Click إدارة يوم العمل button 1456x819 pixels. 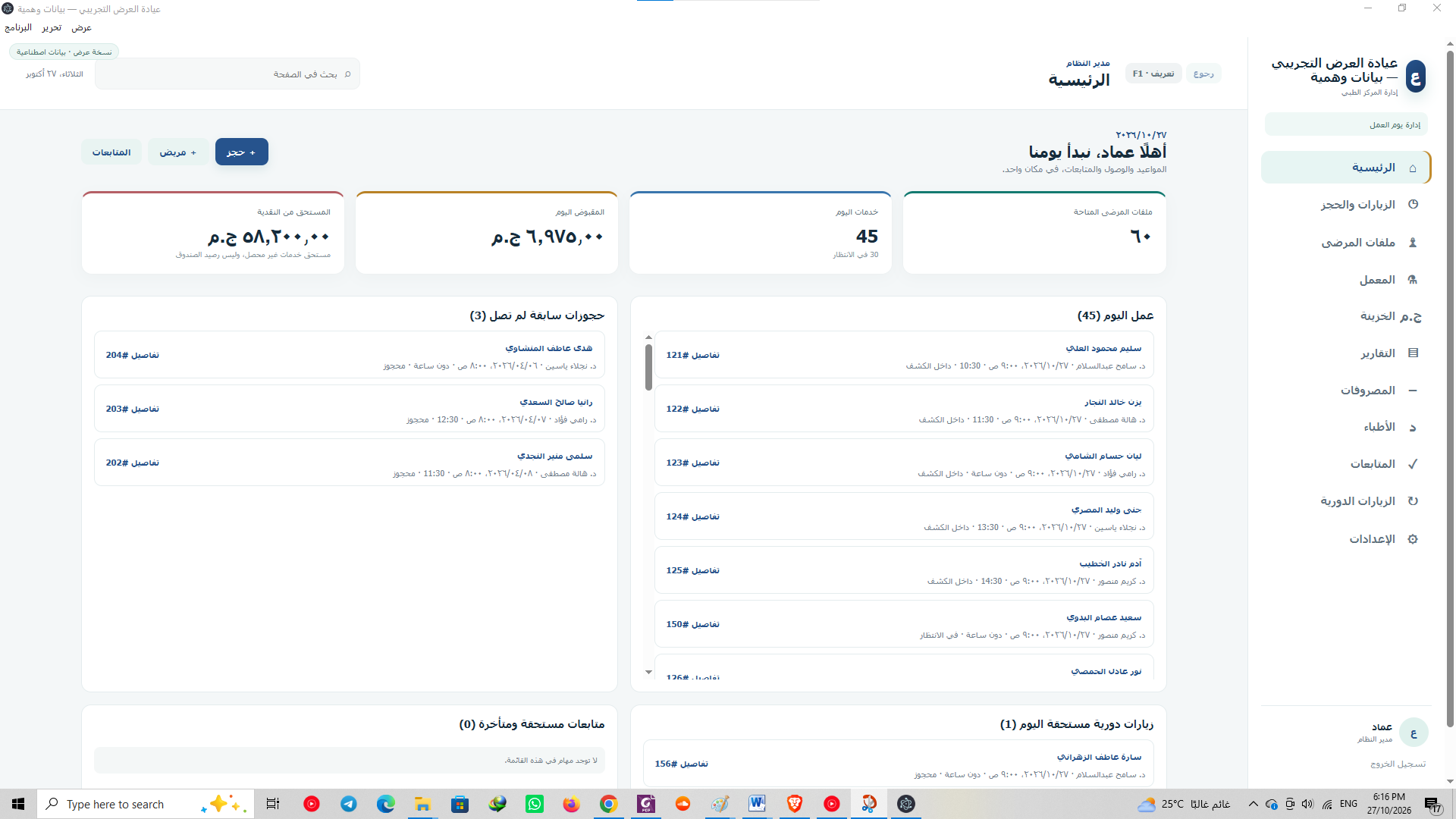point(1346,125)
